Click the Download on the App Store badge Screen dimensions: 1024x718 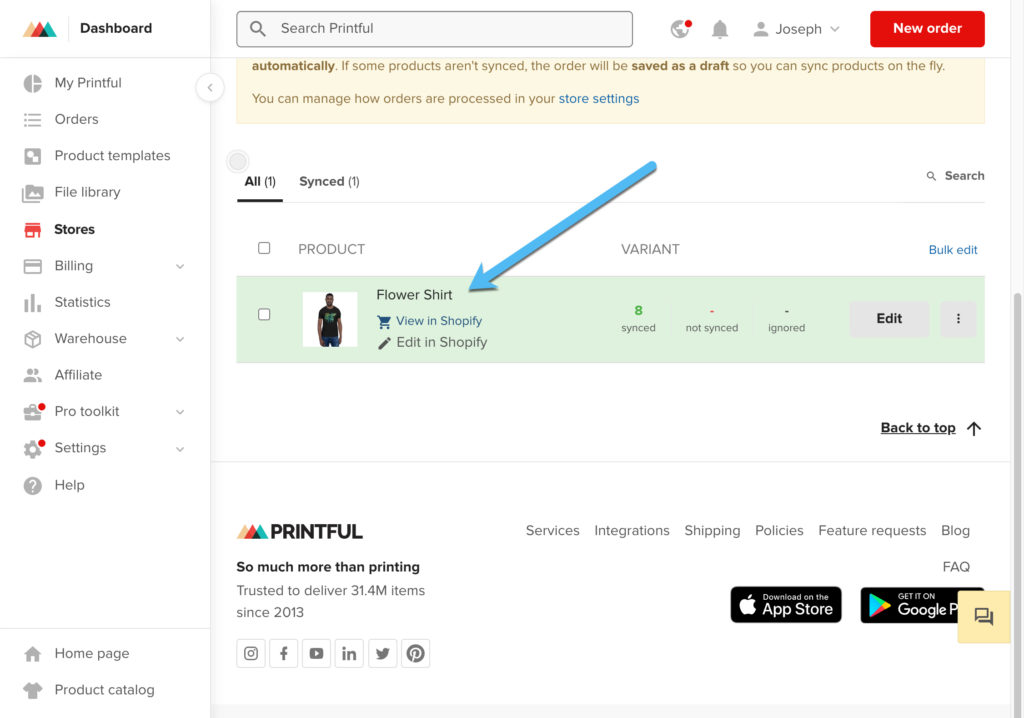pyautogui.click(x=786, y=605)
